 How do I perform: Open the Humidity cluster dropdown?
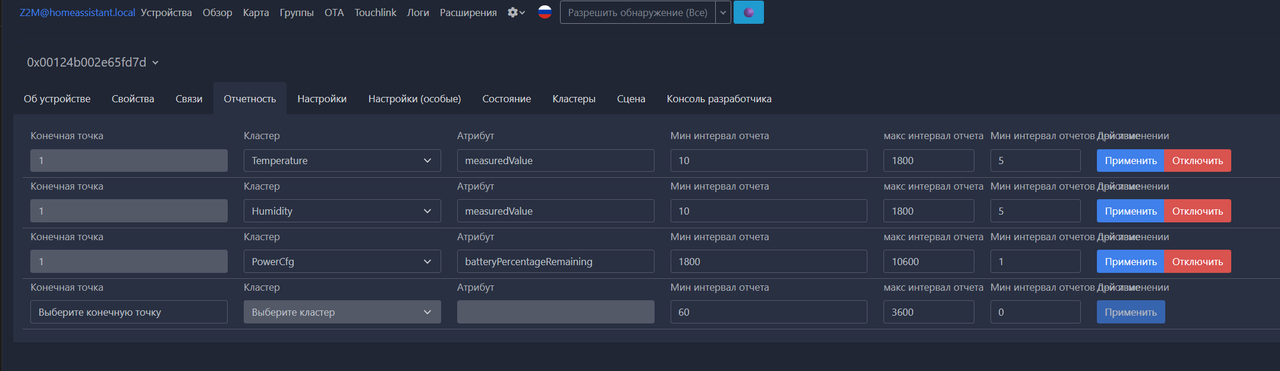pyautogui.click(x=342, y=211)
